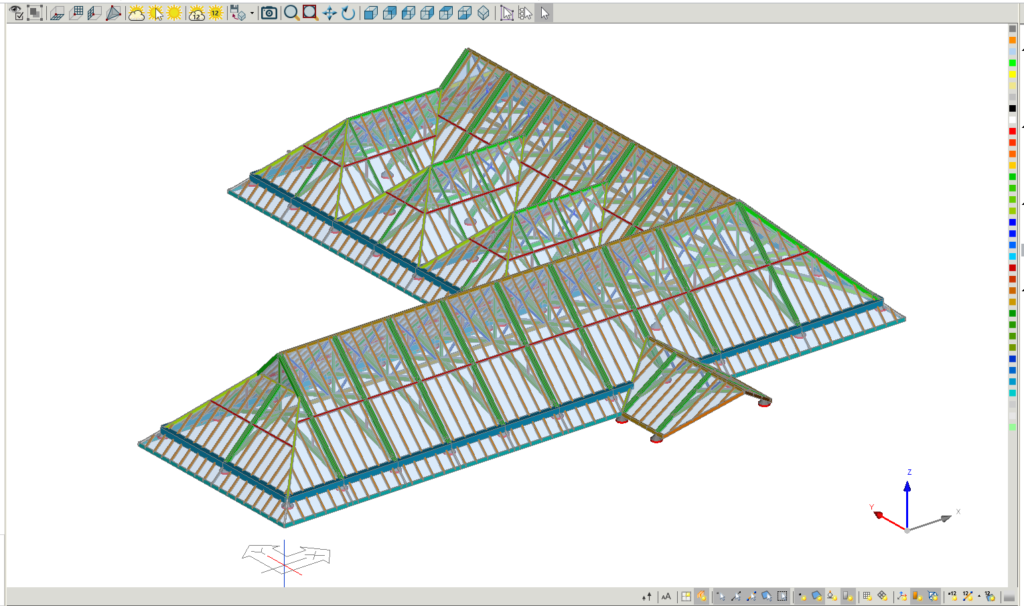Select the rotate view tool

pos(348,13)
